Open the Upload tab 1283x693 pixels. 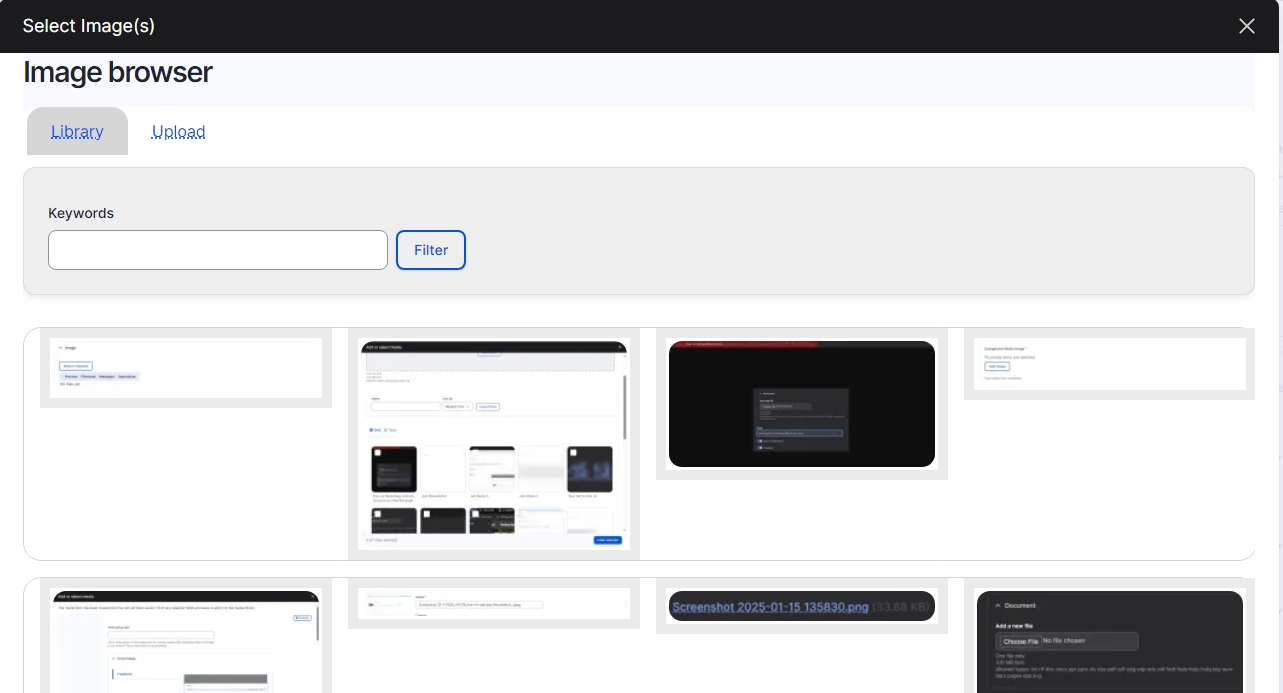(x=179, y=131)
